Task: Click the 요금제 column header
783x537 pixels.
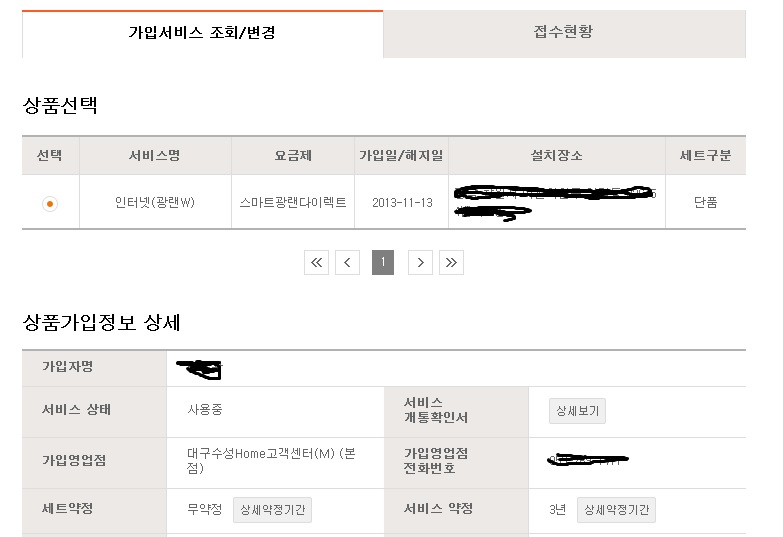Action: [x=293, y=156]
